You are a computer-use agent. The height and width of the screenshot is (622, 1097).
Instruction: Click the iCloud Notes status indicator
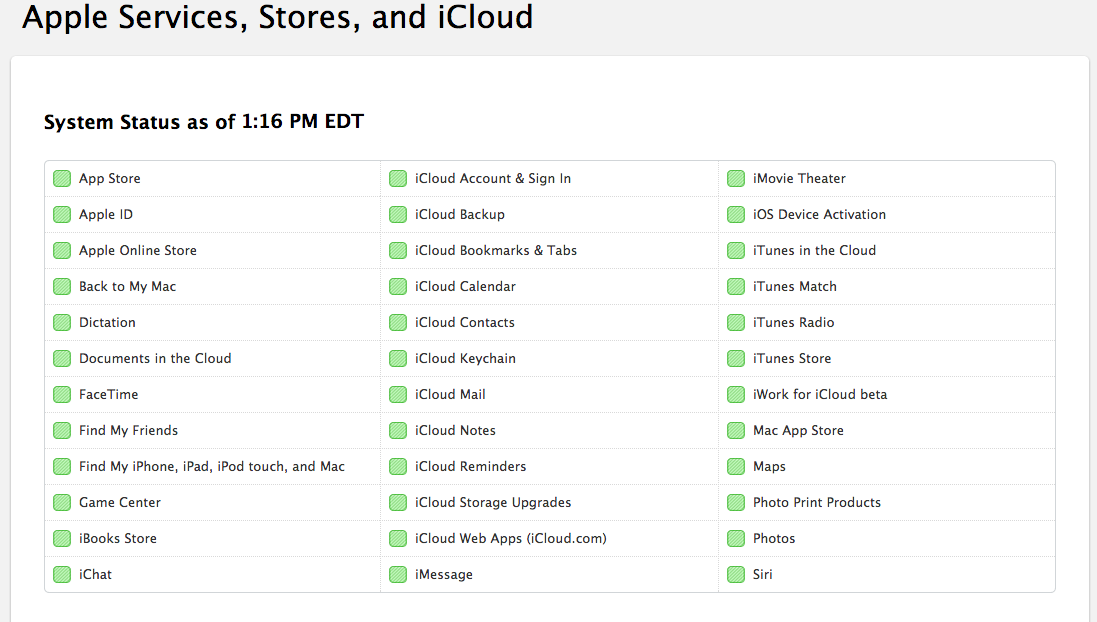click(398, 430)
